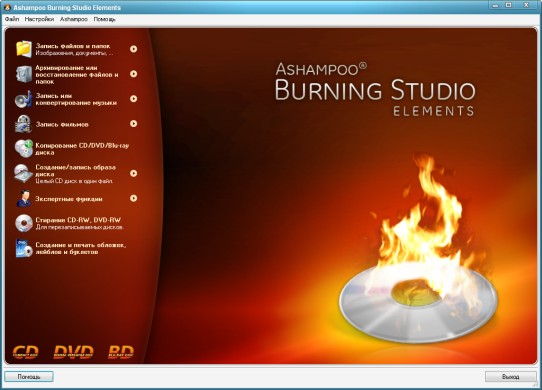Expand the 'Экспертные функции' arrow
The height and width of the screenshot is (390, 542).
pyautogui.click(x=133, y=198)
